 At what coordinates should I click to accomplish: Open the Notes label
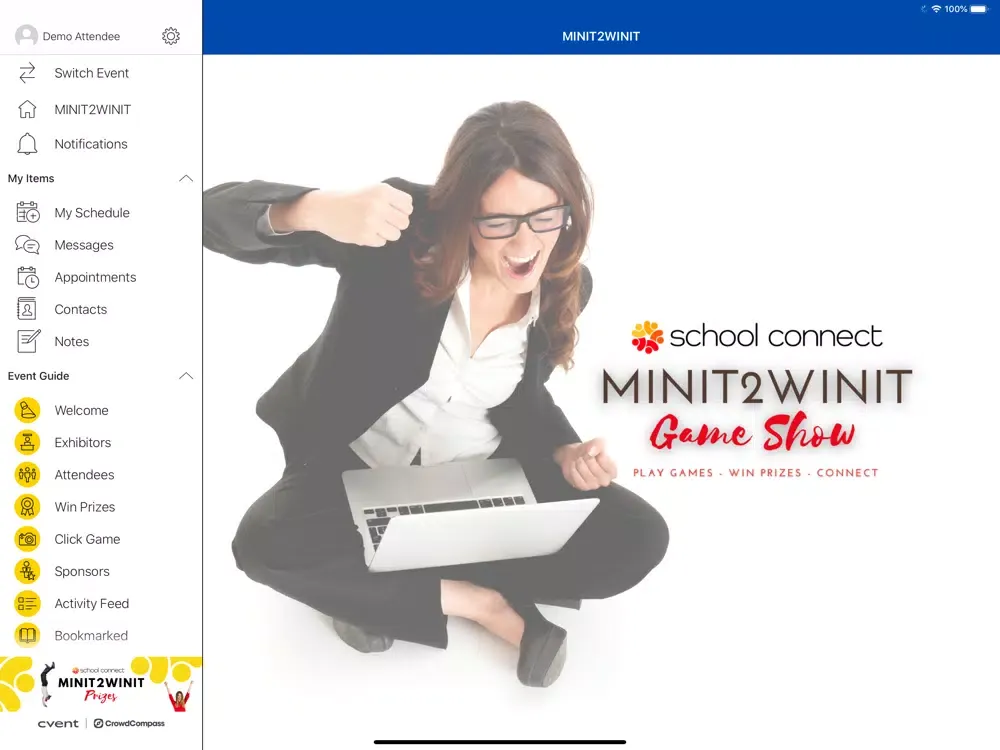(72, 342)
